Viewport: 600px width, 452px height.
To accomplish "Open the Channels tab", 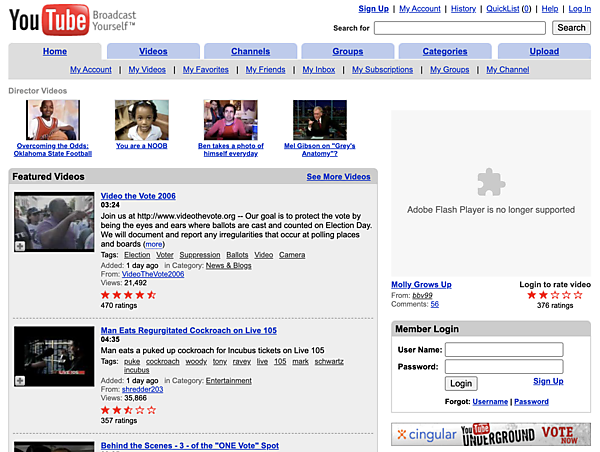I will pyautogui.click(x=250, y=51).
